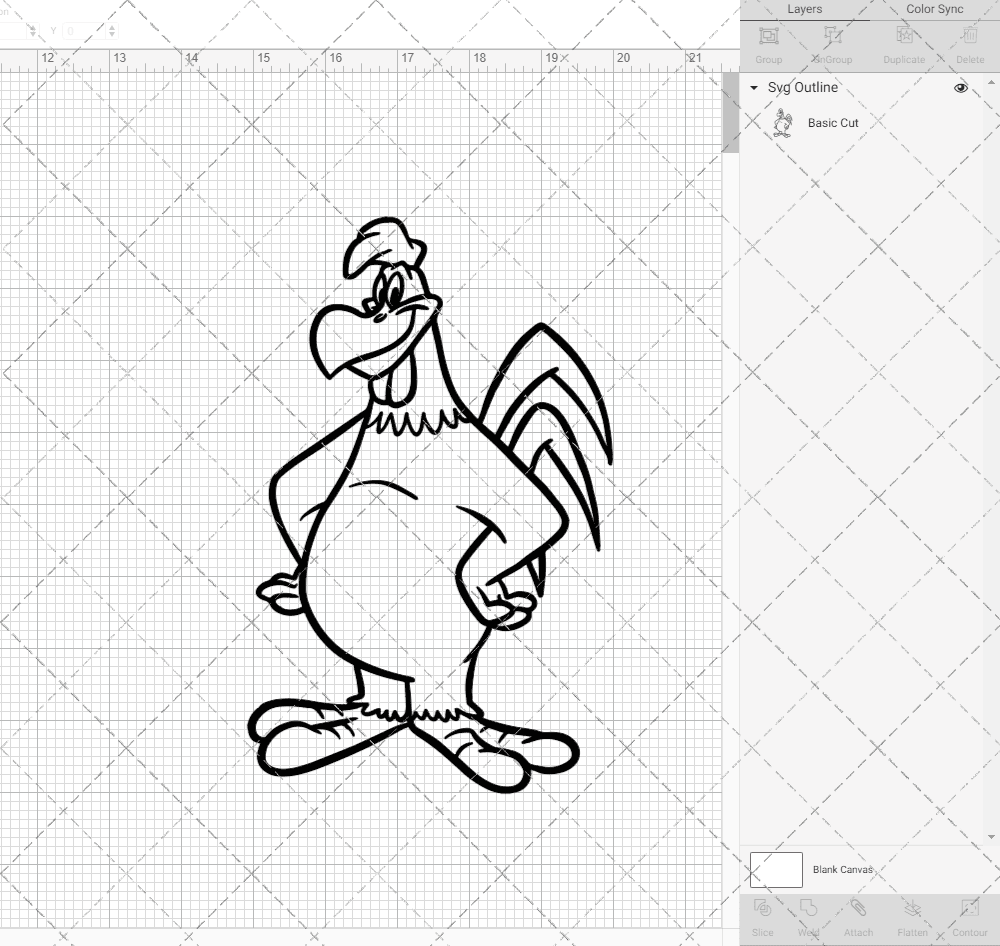This screenshot has width=1000, height=946.
Task: Click the Y position stepper arrows
Action: click(x=112, y=31)
